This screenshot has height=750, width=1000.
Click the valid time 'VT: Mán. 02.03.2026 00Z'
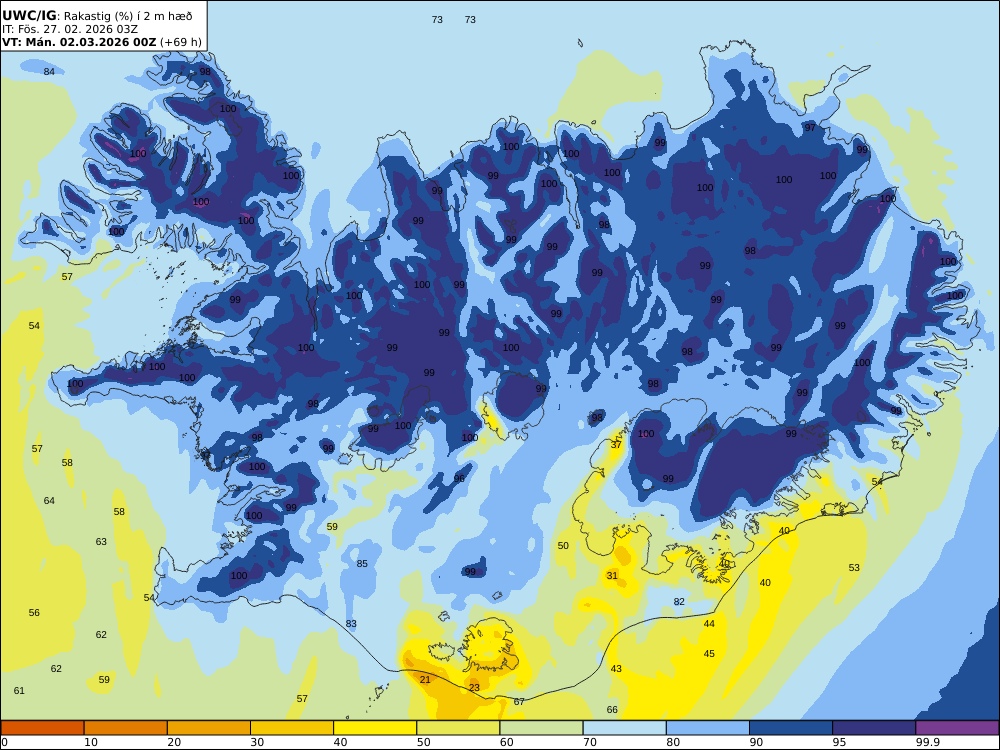coord(79,42)
